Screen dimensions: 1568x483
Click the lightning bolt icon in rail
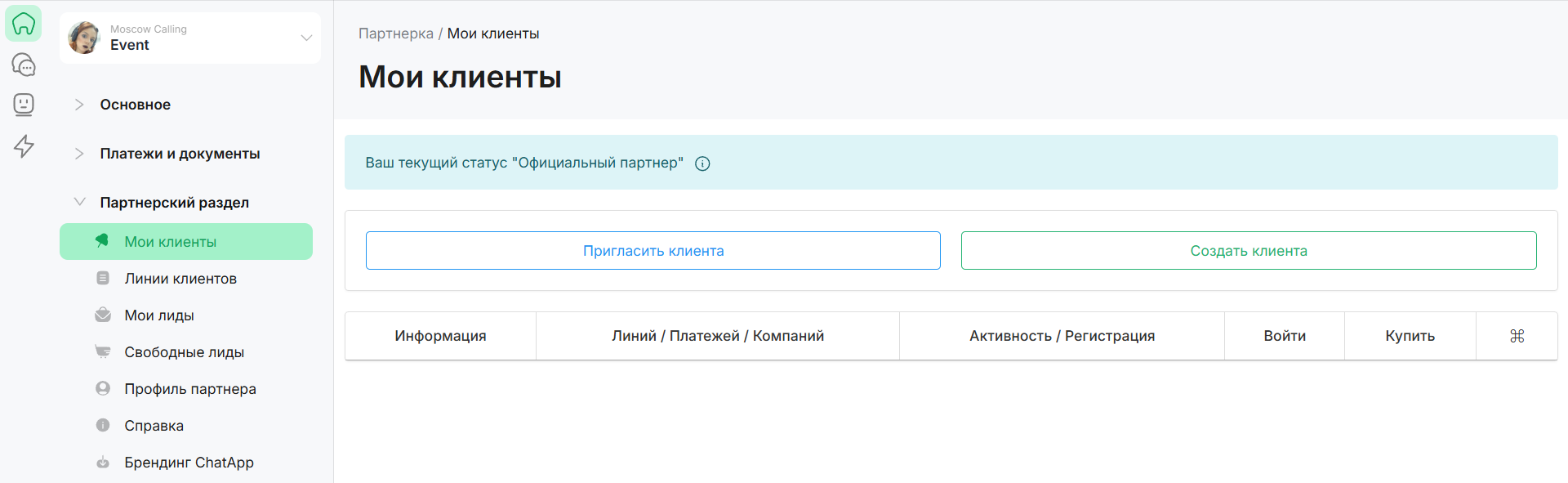(x=24, y=146)
